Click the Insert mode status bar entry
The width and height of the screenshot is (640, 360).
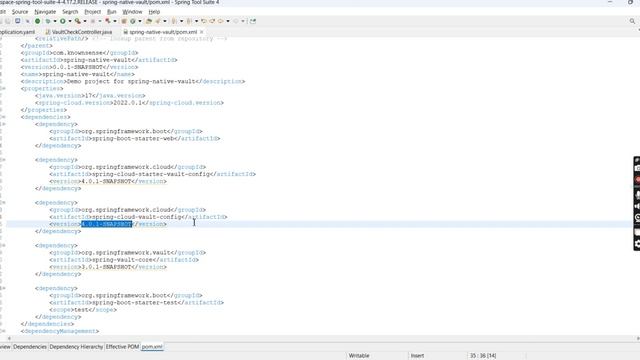click(417, 356)
